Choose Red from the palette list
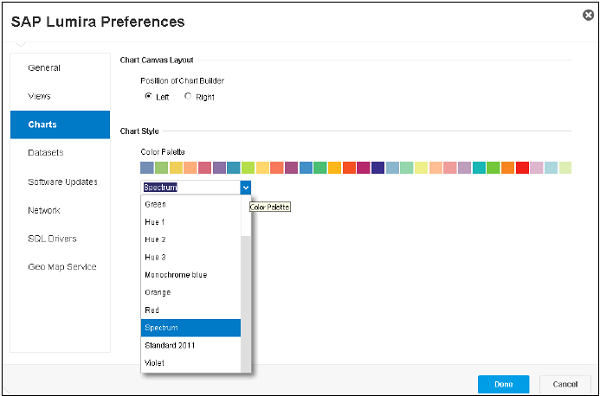The height and width of the screenshot is (396, 600). pyautogui.click(x=191, y=310)
